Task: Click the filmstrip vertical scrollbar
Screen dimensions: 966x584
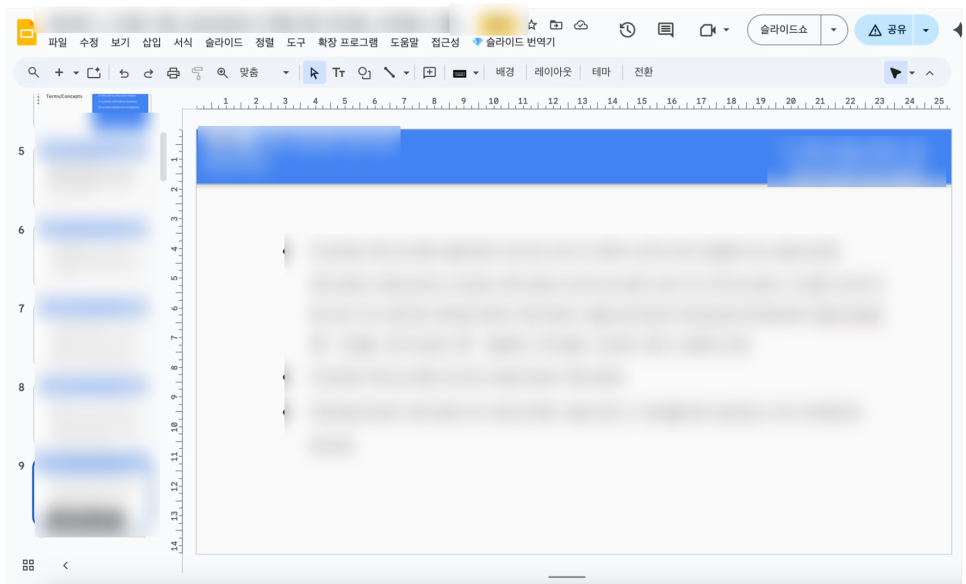Action: tap(163, 156)
